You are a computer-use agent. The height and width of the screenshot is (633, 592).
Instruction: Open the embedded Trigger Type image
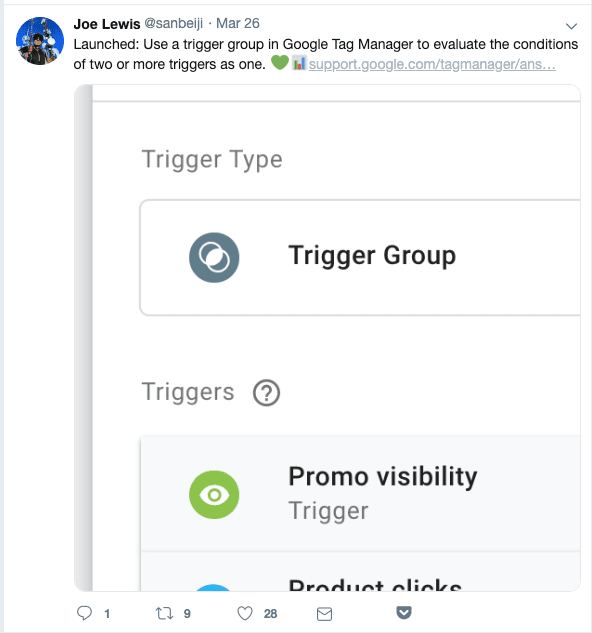[327, 338]
